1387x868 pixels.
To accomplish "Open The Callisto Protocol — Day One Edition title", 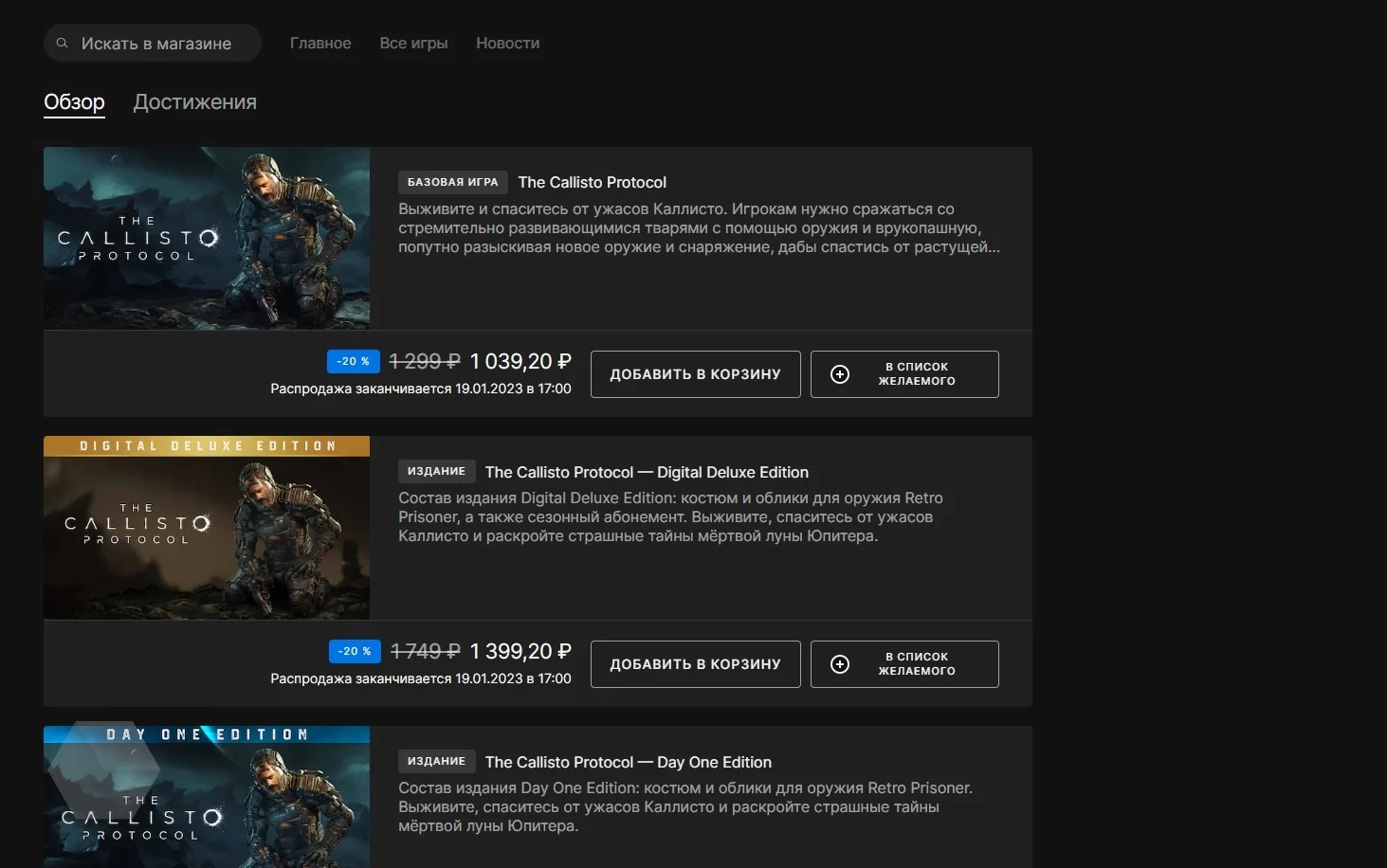I will (x=628, y=762).
